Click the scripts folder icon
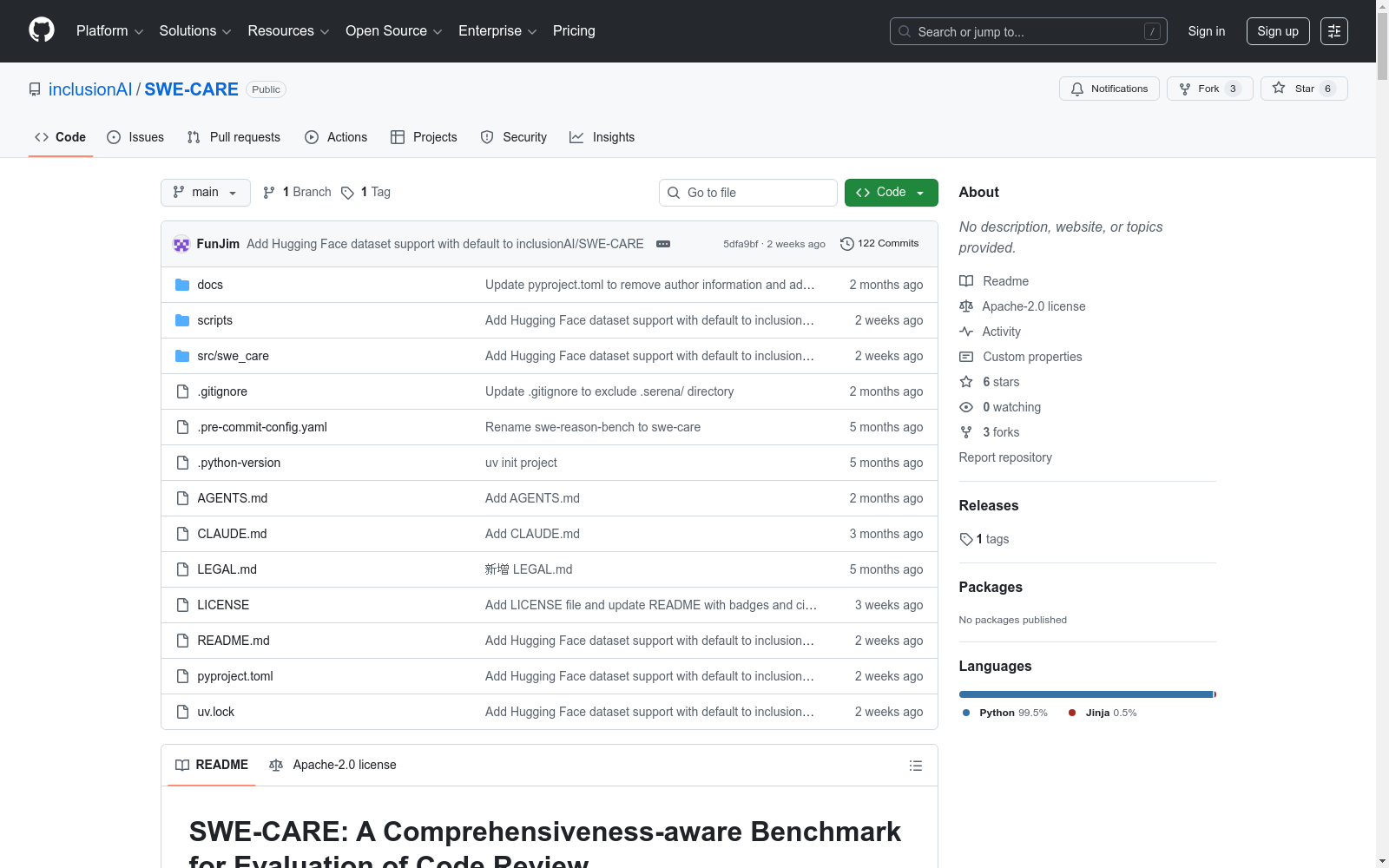1389x868 pixels. [182, 320]
